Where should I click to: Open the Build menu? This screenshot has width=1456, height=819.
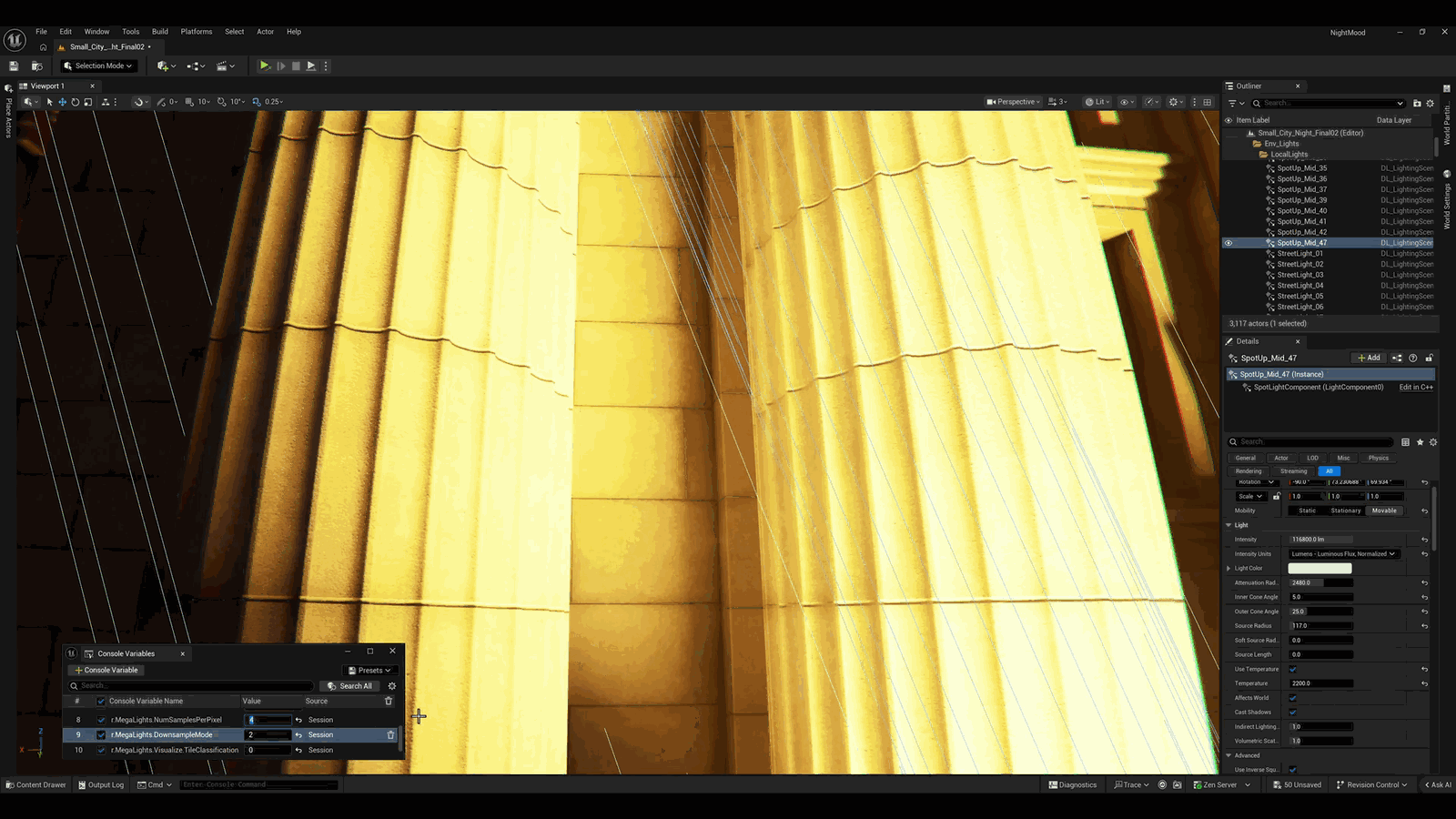pyautogui.click(x=160, y=32)
